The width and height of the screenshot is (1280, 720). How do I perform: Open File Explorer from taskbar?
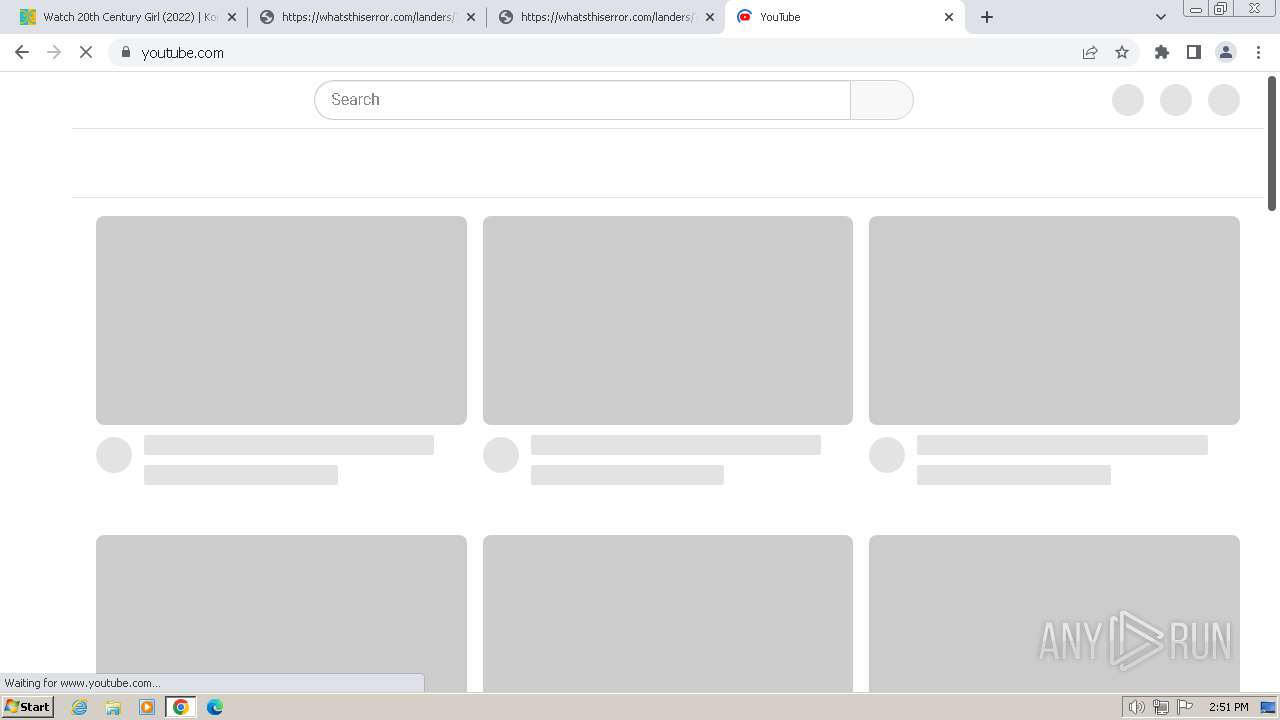(x=113, y=707)
